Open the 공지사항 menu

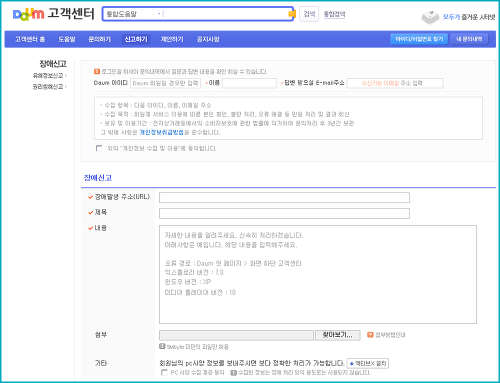208,39
